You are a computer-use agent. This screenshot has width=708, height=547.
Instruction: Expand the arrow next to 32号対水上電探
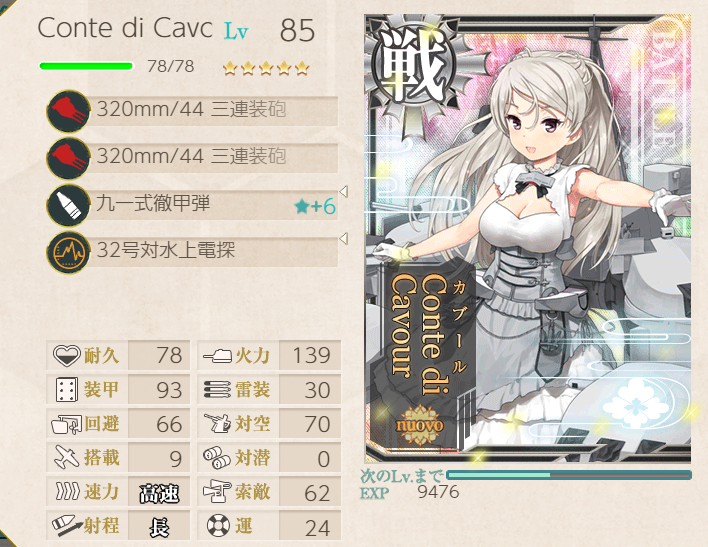pos(343,238)
